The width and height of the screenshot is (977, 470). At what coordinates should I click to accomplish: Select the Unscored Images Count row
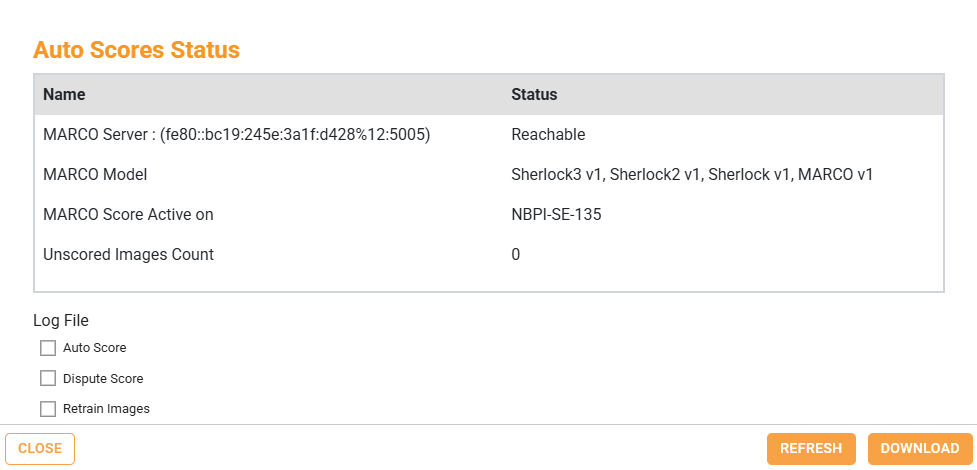point(128,254)
